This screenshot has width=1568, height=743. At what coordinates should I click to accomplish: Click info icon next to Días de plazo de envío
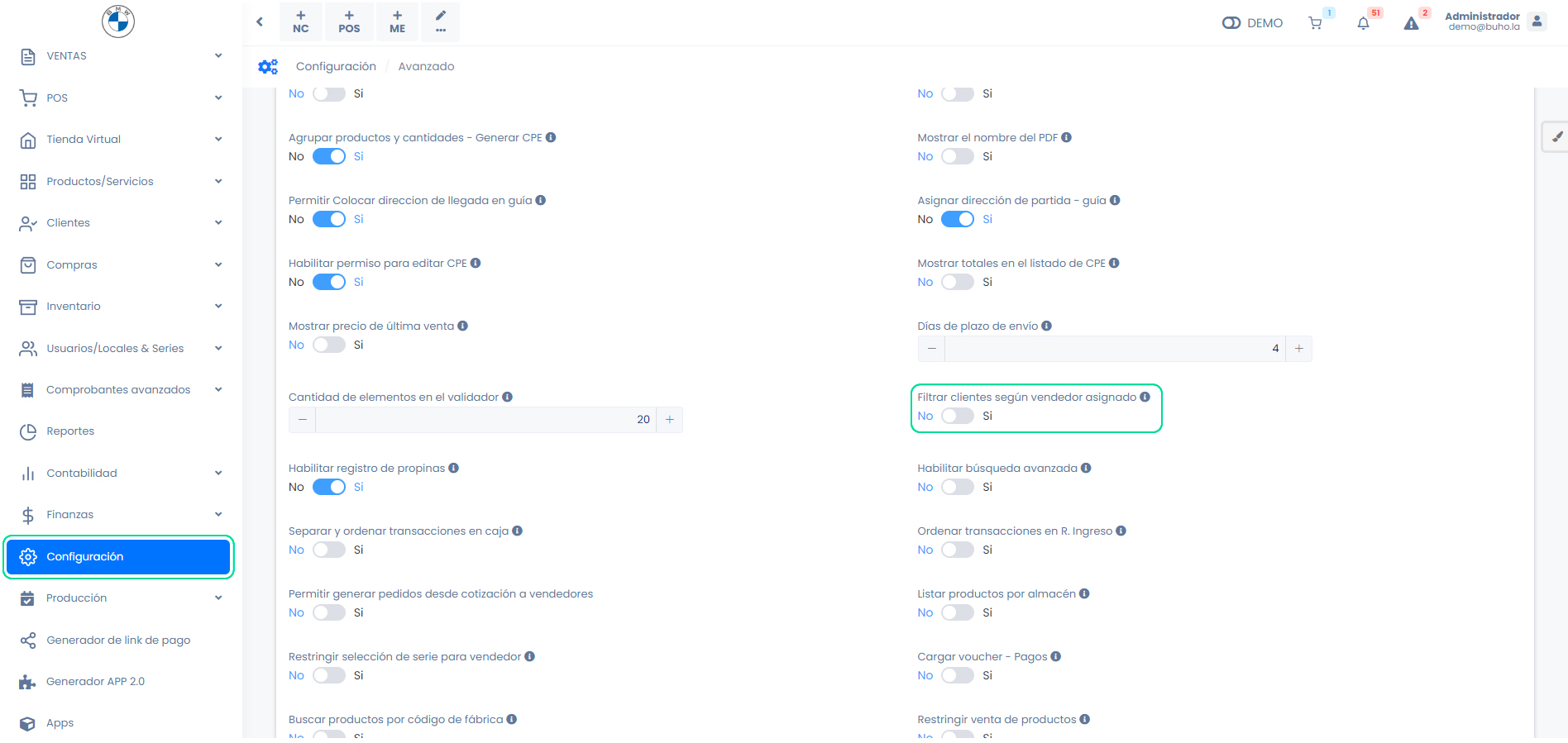[1047, 326]
